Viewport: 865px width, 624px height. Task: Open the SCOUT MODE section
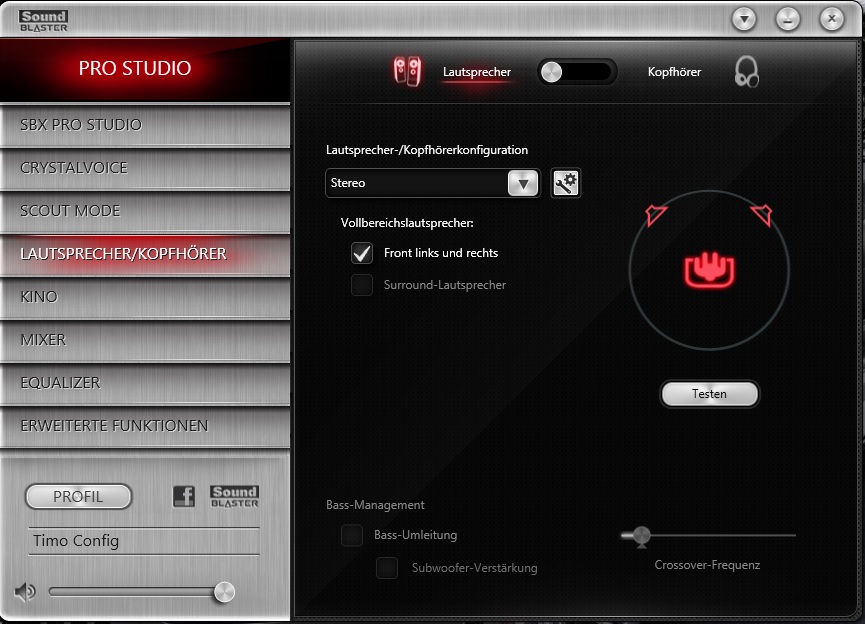(x=145, y=211)
